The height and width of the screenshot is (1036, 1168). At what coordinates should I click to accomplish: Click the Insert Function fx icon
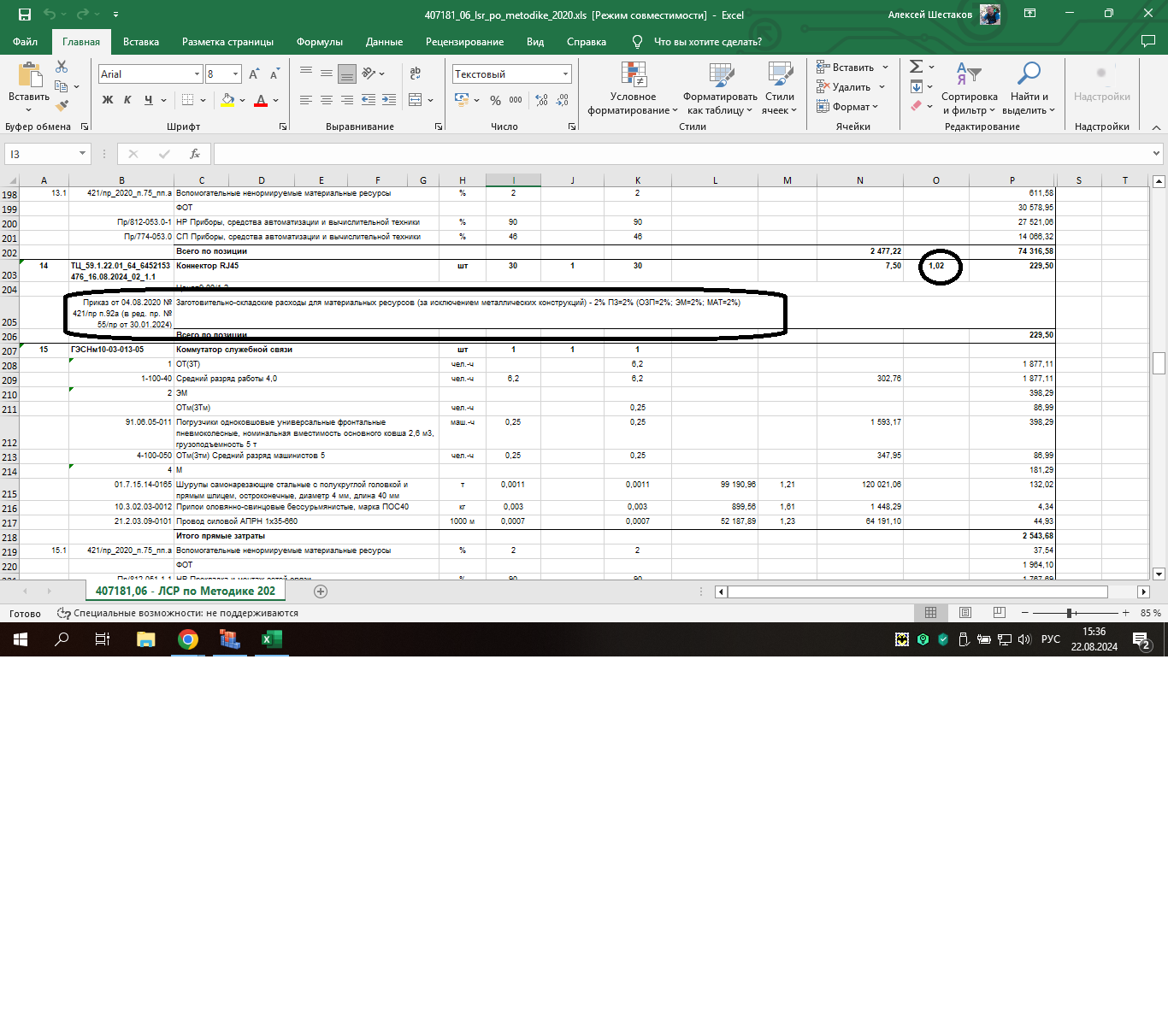click(x=195, y=154)
